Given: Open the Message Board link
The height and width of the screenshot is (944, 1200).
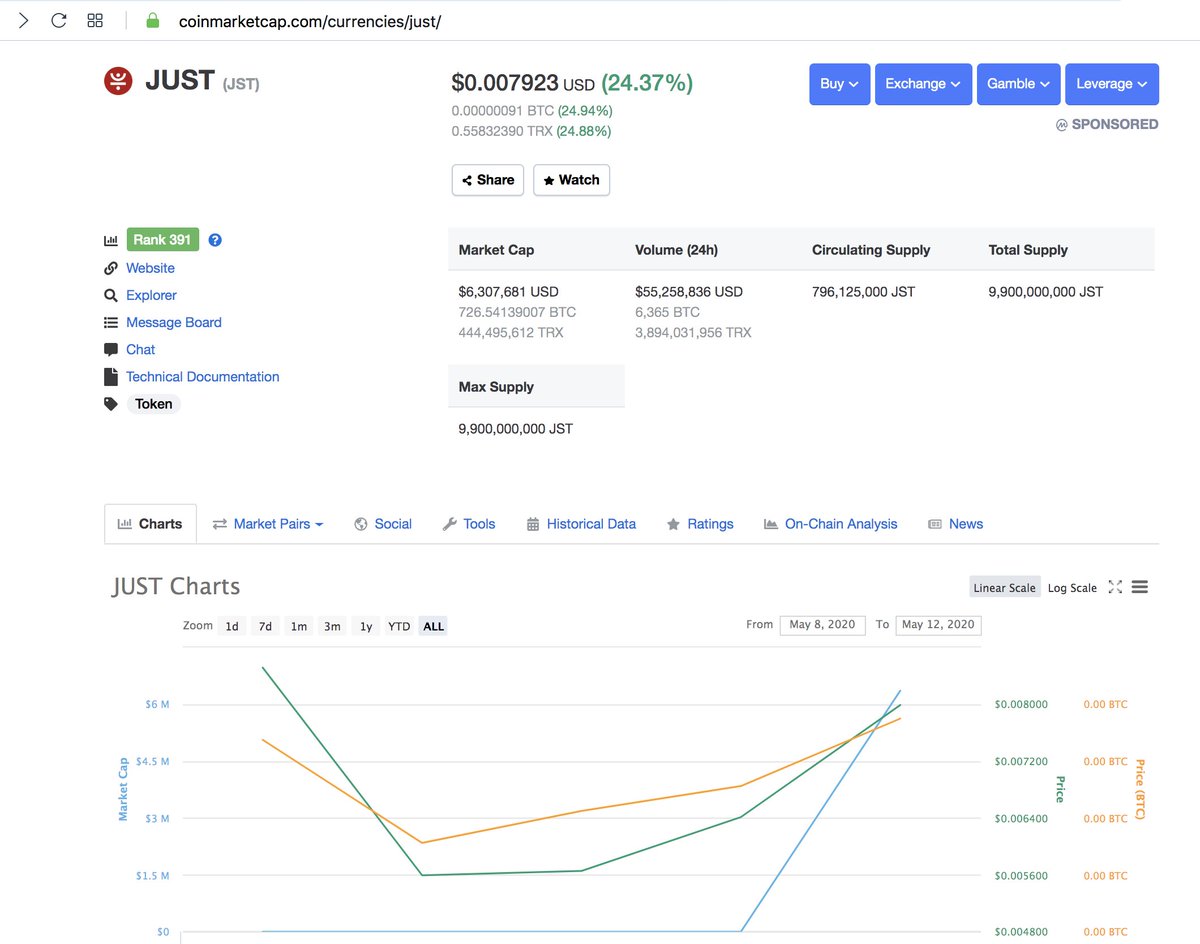Looking at the screenshot, I should 174,322.
